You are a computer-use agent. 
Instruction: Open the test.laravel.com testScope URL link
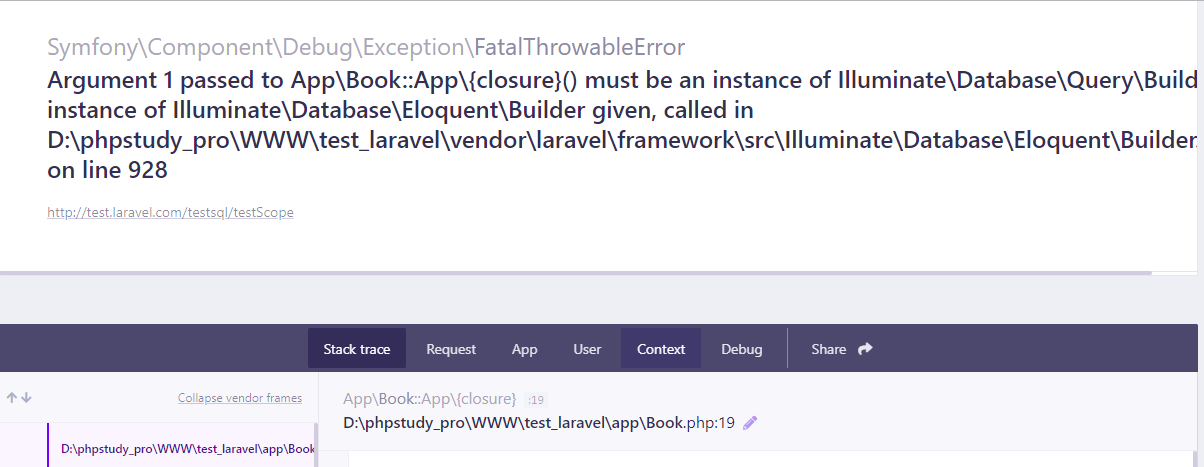[x=170, y=212]
